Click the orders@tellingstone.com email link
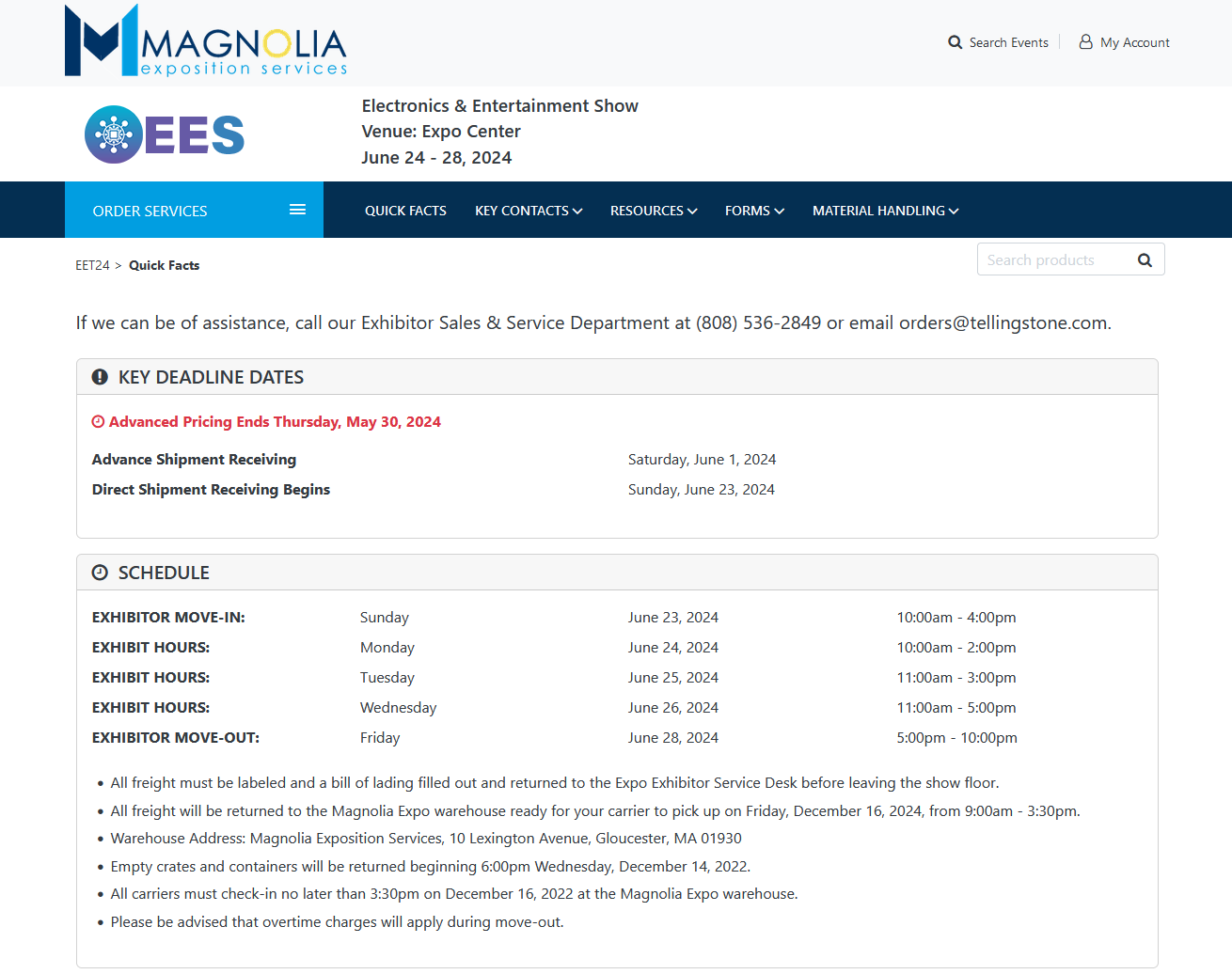 click(x=1003, y=322)
